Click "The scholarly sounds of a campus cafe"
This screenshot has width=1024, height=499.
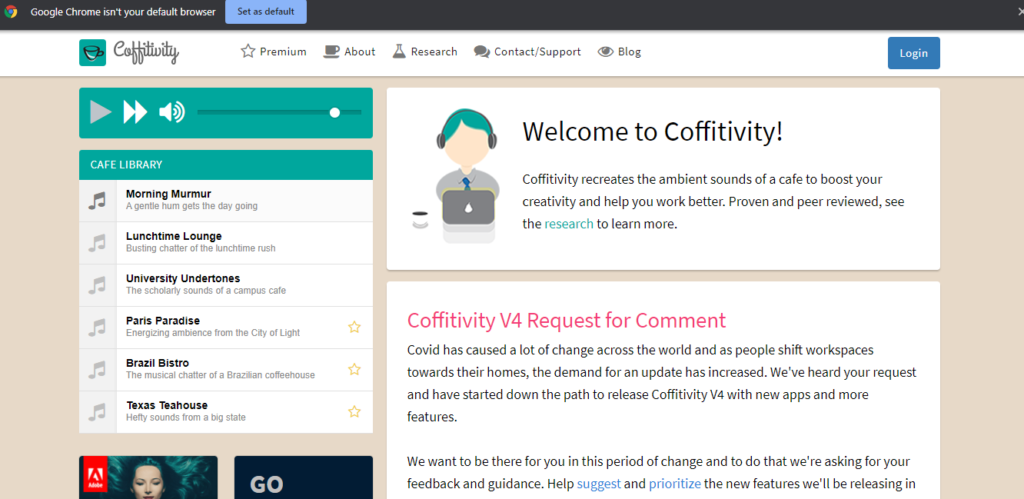[206, 291]
